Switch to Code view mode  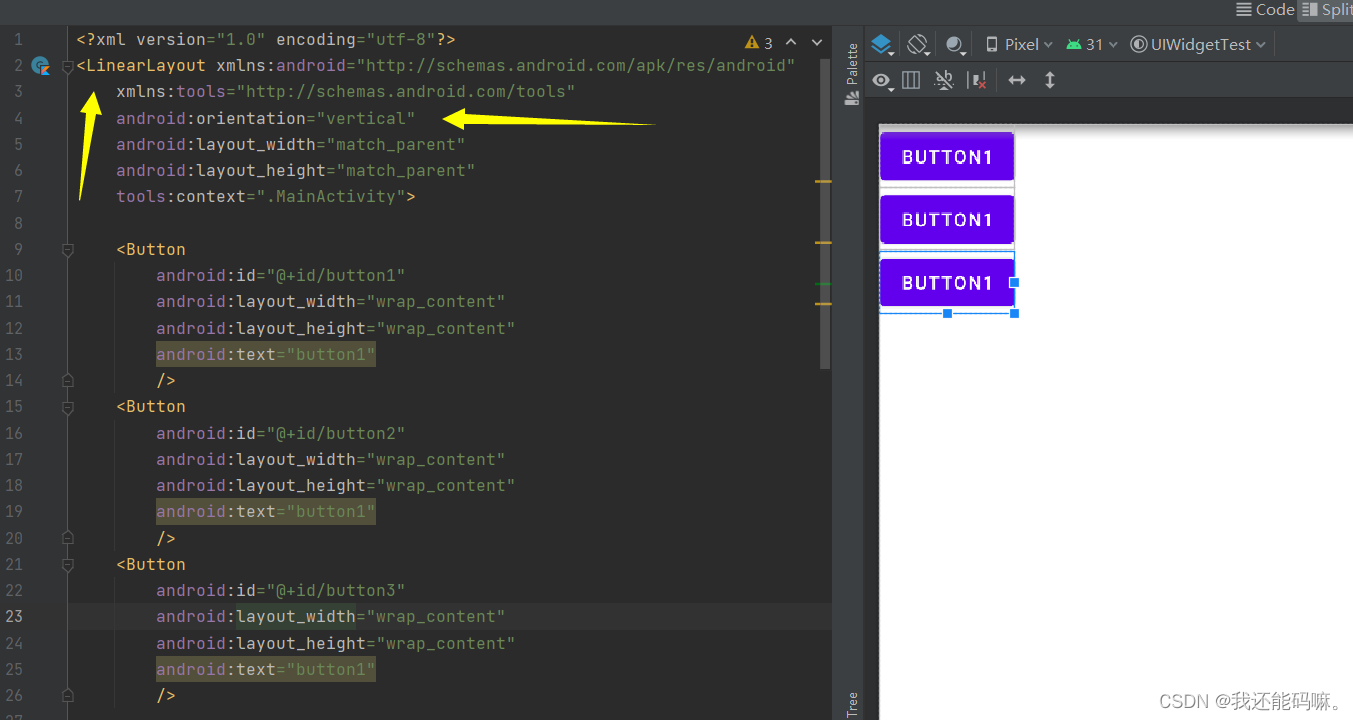(1265, 10)
